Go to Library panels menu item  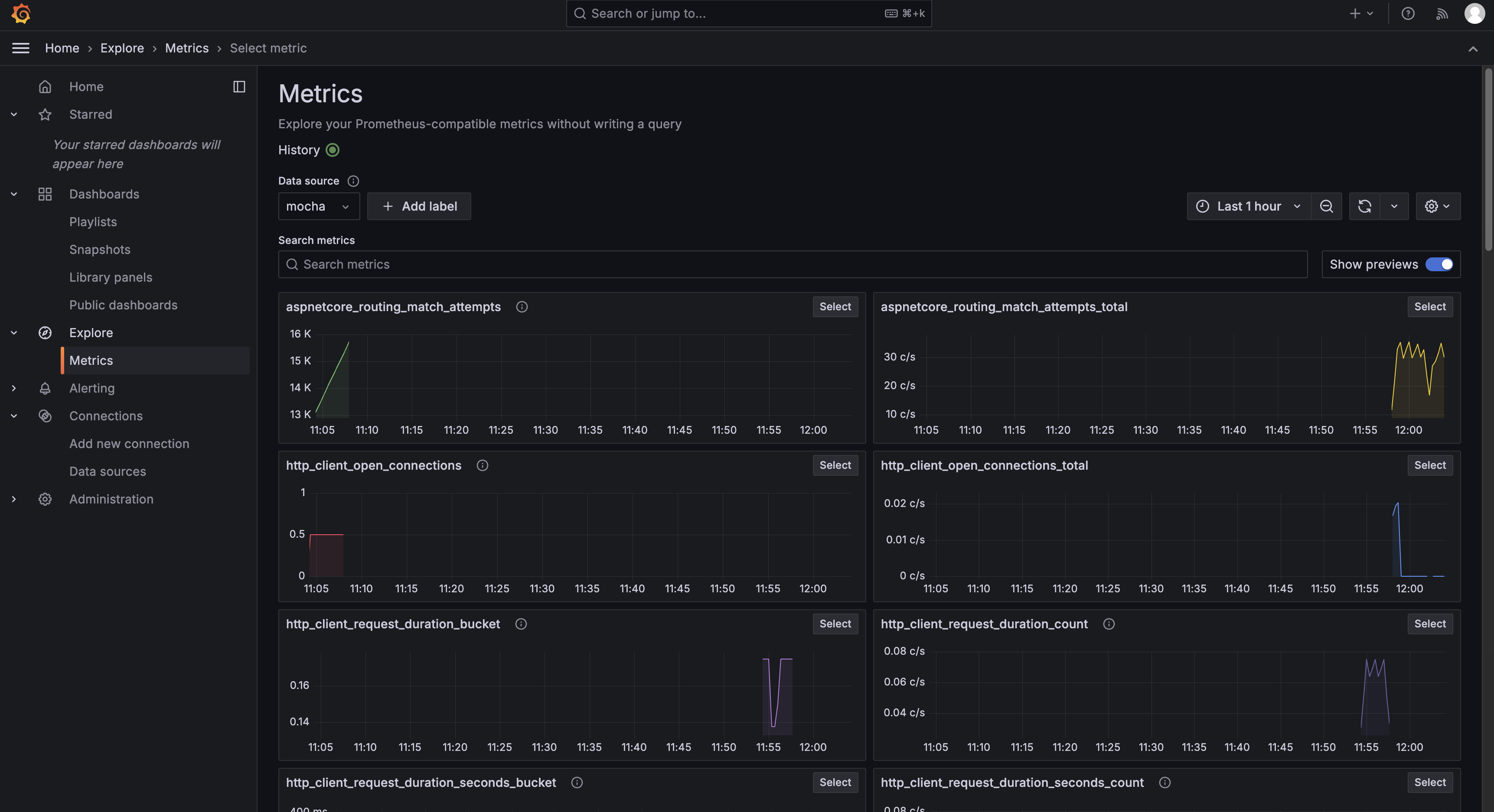(x=111, y=277)
